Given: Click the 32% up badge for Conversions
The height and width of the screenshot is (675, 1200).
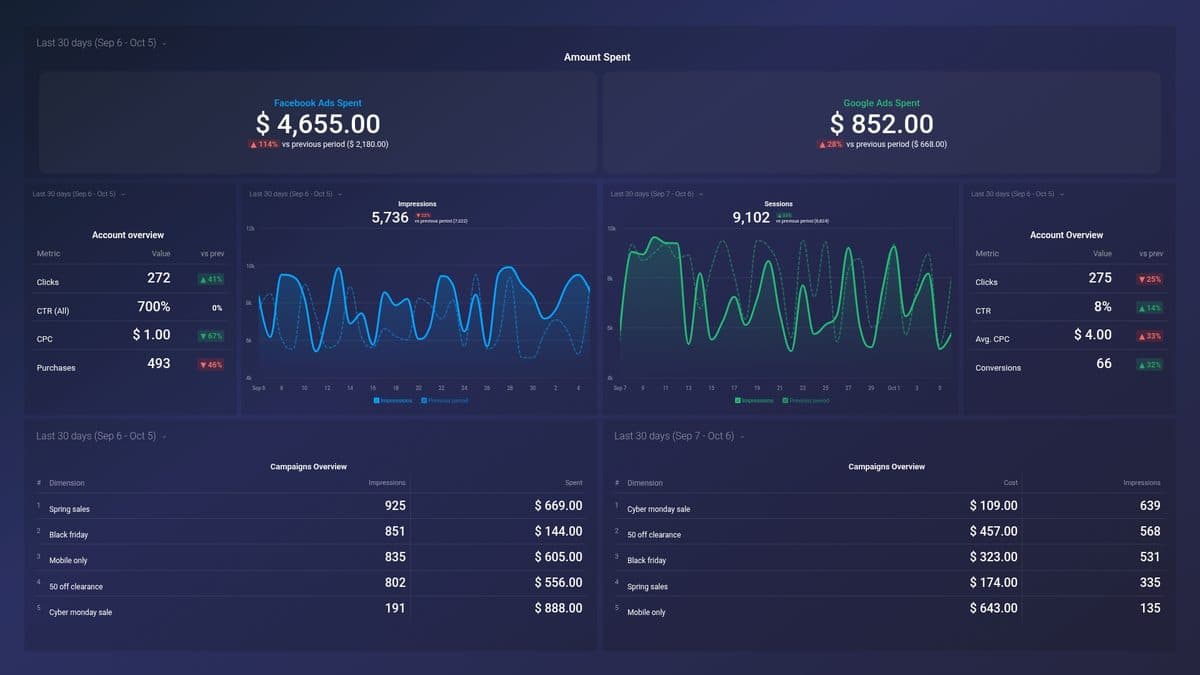Looking at the screenshot, I should (x=1150, y=365).
